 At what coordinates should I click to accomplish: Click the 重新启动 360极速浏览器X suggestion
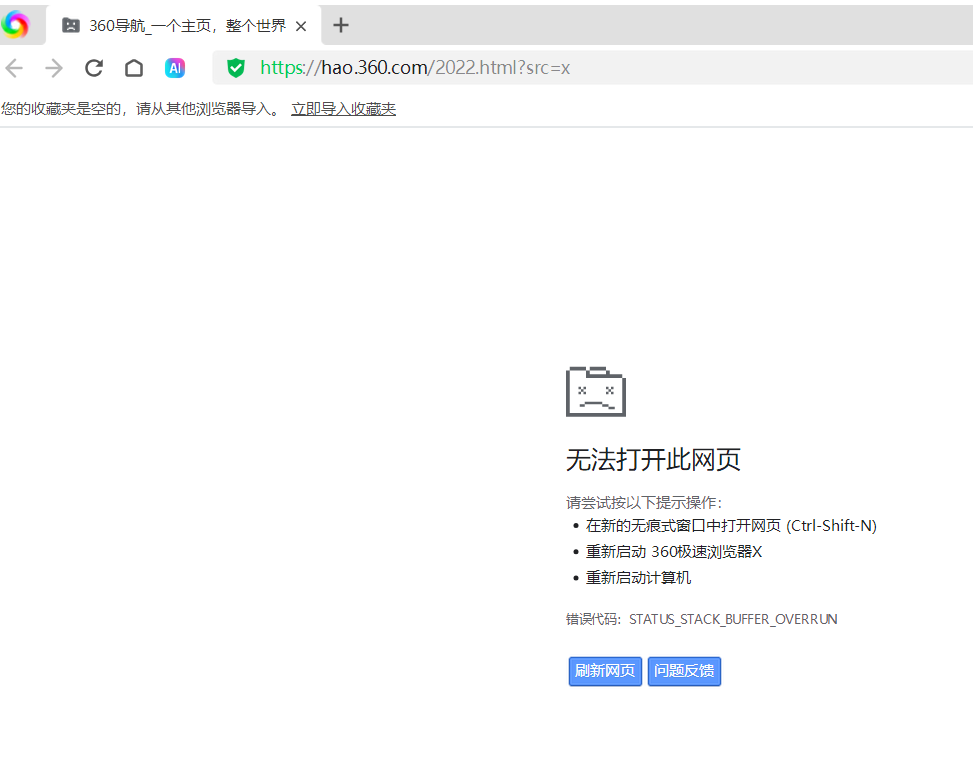click(x=673, y=552)
